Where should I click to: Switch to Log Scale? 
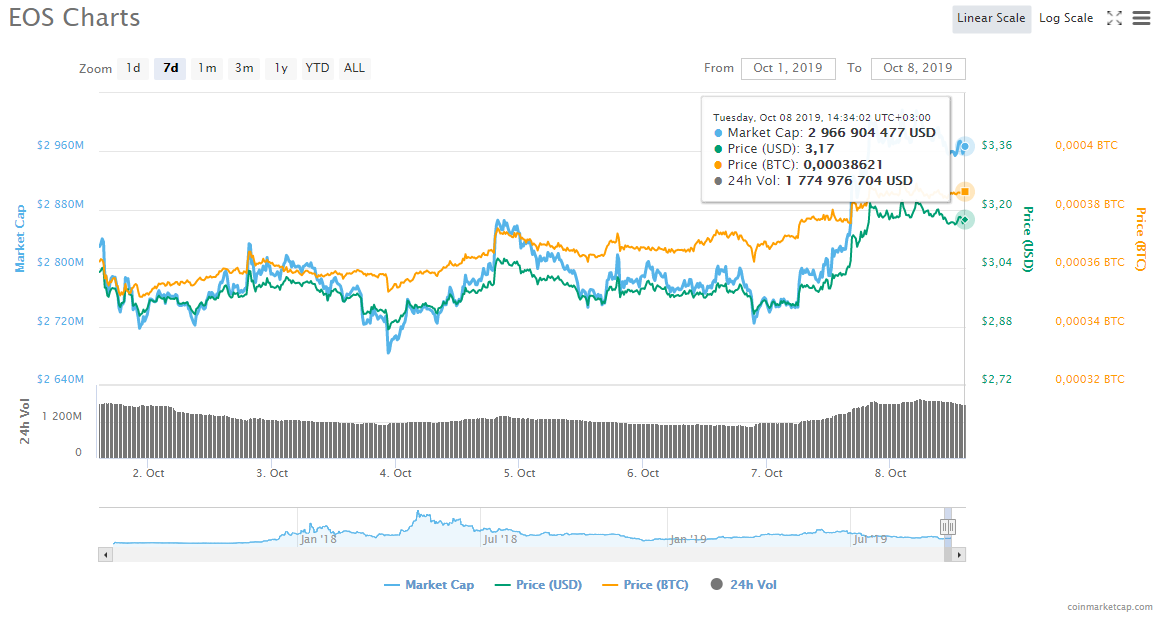[x=1066, y=19]
